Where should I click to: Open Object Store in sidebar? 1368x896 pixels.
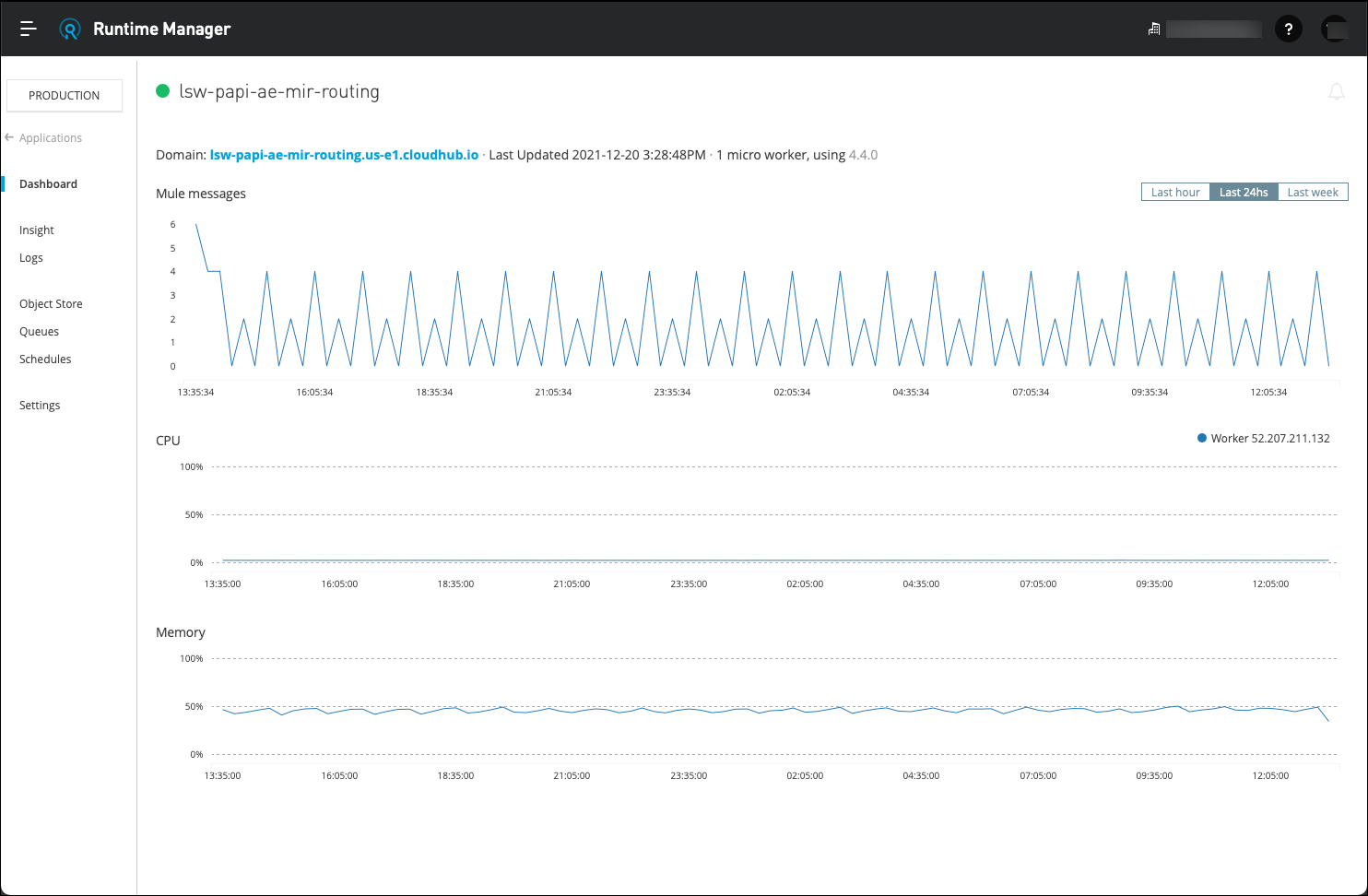click(51, 303)
